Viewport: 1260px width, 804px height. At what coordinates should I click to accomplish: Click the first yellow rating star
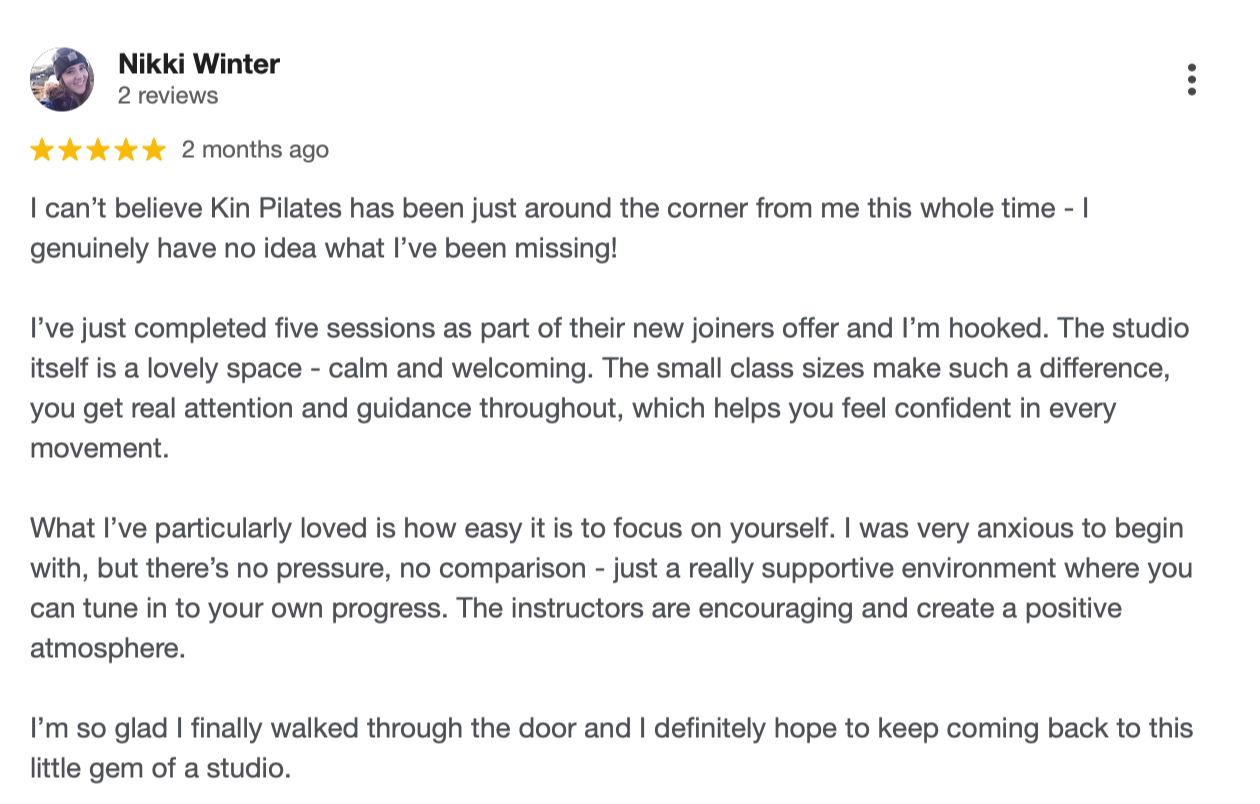[x=42, y=150]
